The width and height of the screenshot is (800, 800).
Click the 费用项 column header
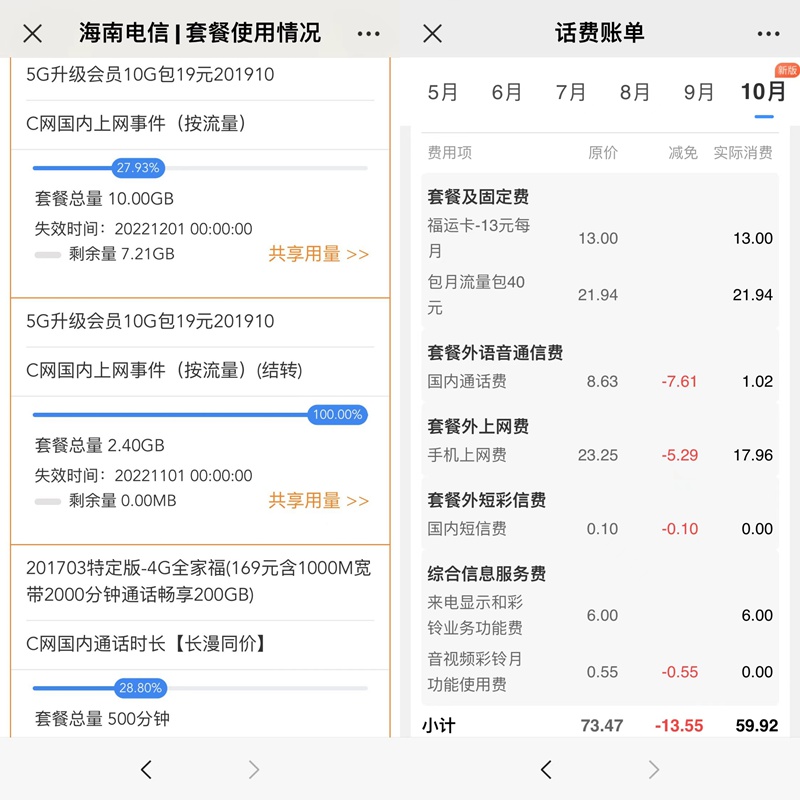[x=449, y=153]
